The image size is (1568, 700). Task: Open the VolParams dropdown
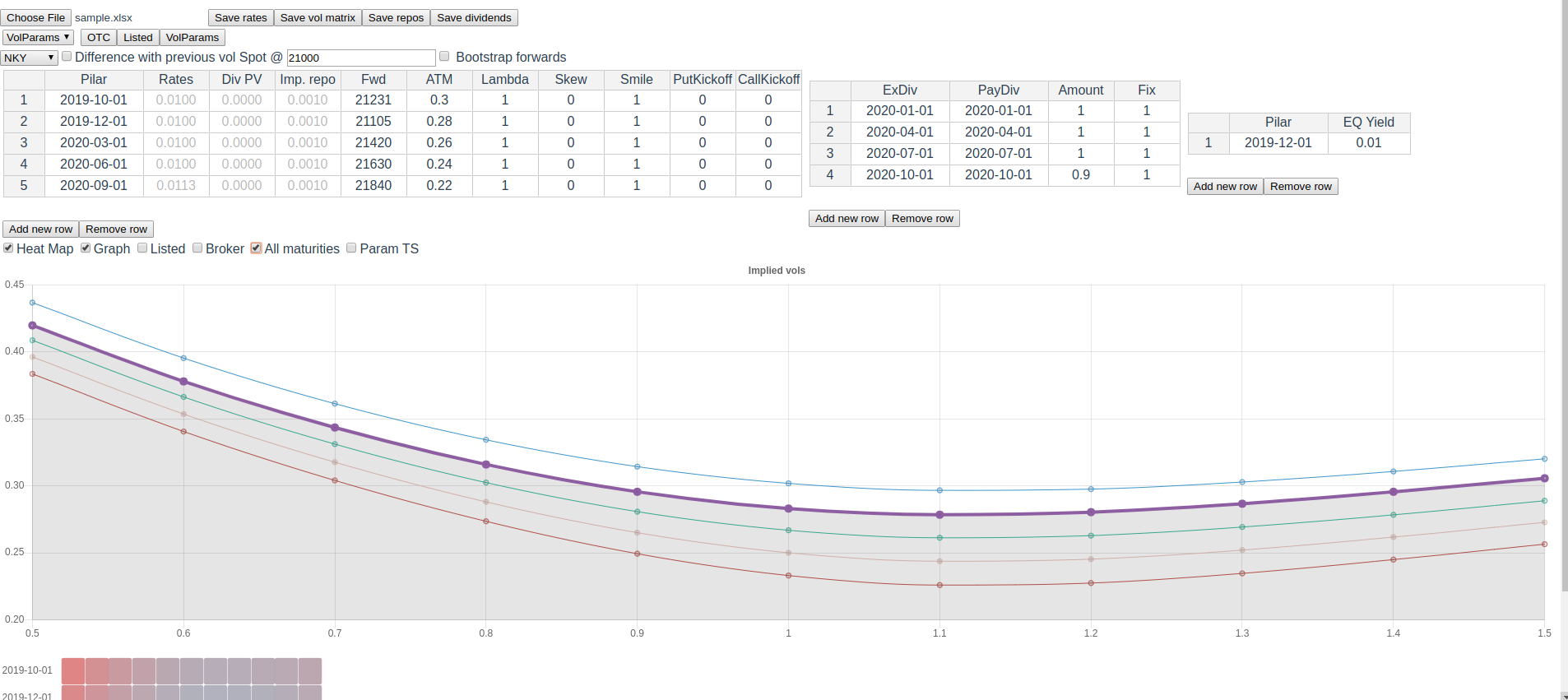point(38,37)
